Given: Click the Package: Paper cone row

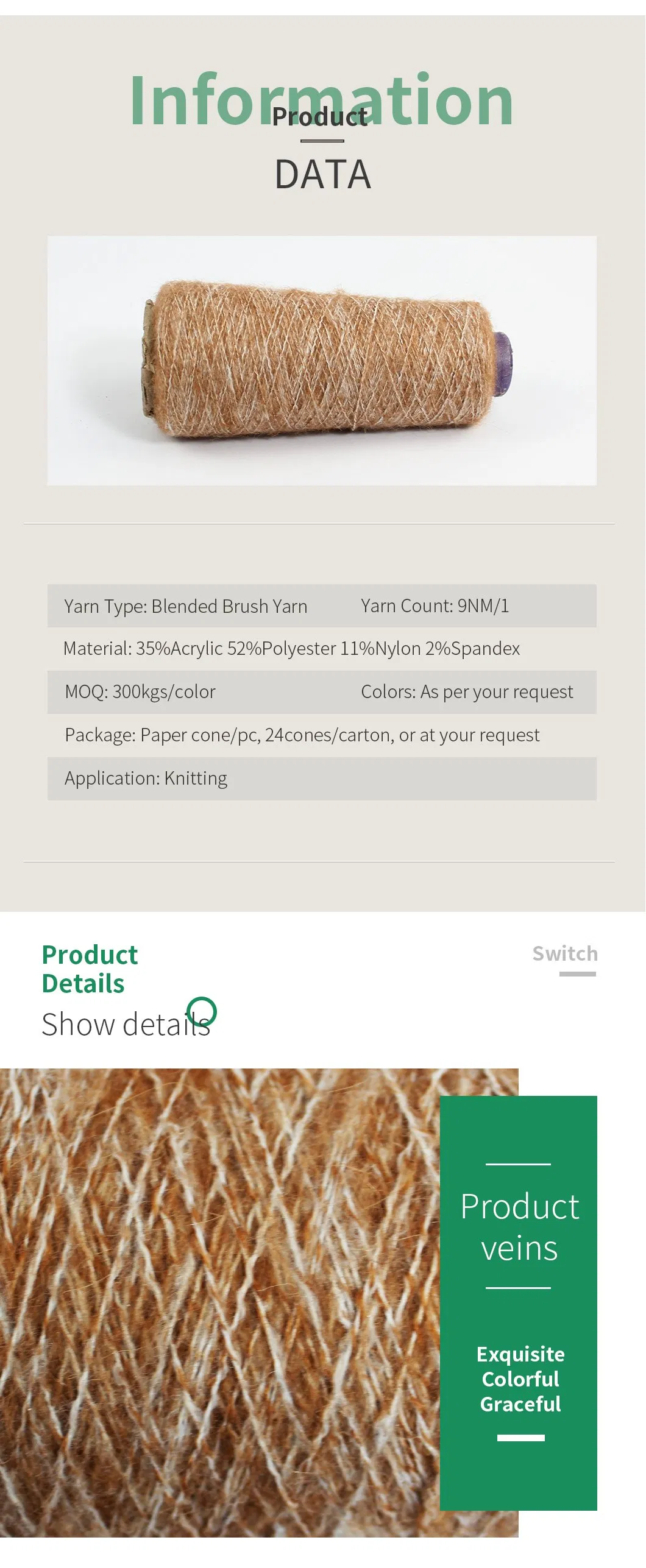Looking at the screenshot, I should pyautogui.click(x=302, y=735).
